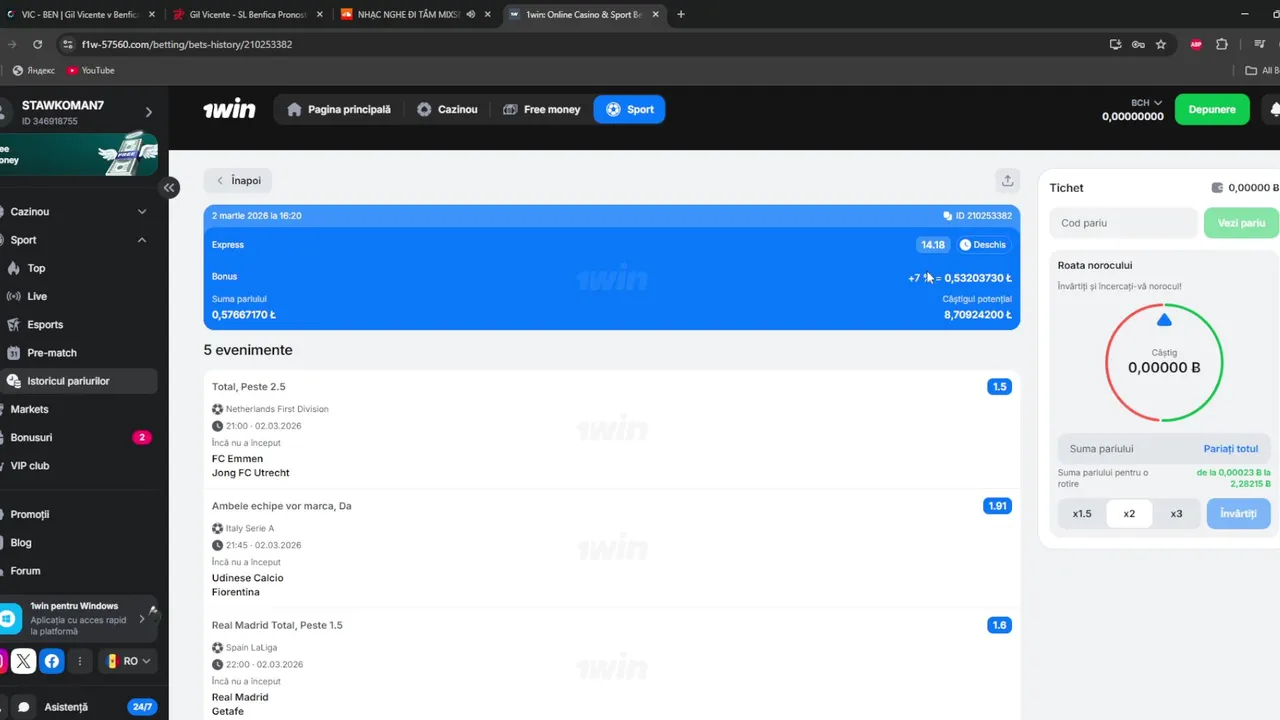Viewport: 1280px width, 720px height.
Task: Open browser extensions puzzle icon
Action: [x=1222, y=44]
